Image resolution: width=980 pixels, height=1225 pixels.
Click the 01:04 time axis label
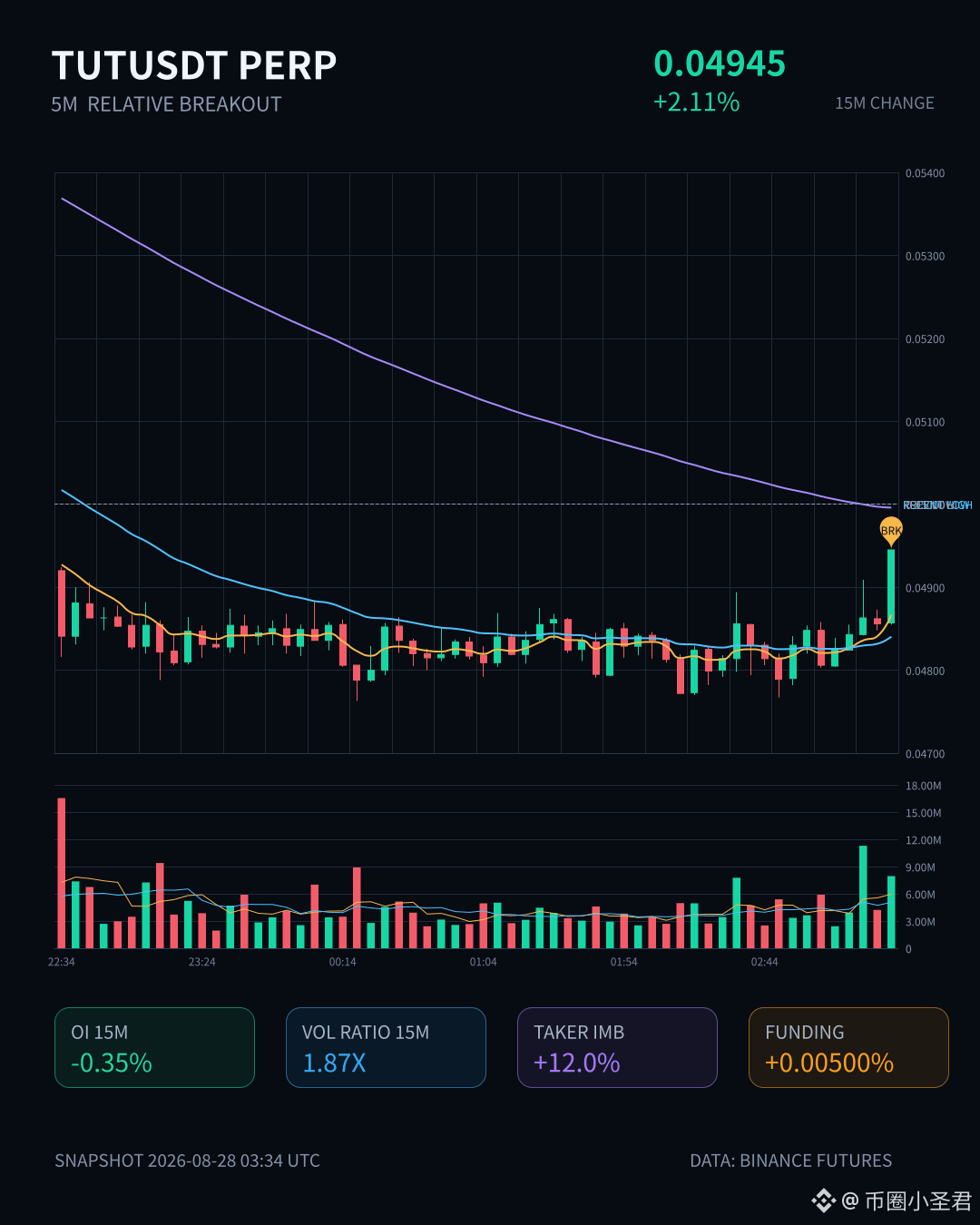coord(484,962)
